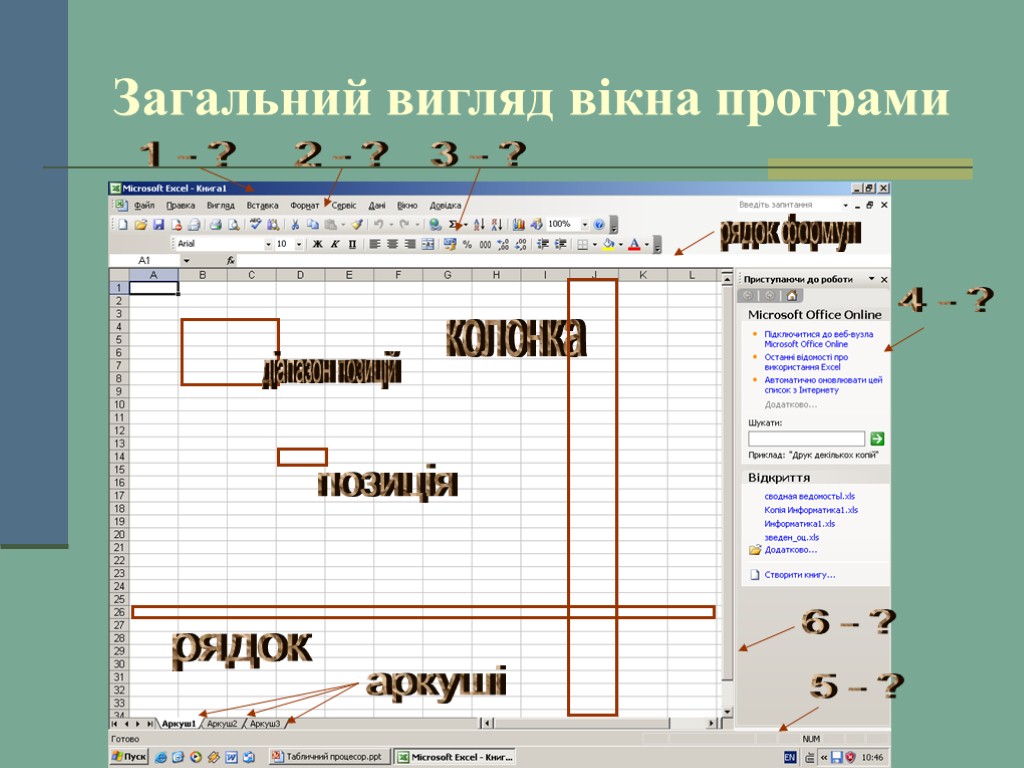
Task: Click the link to connect to Microsoft Office Online
Action: [x=818, y=339]
